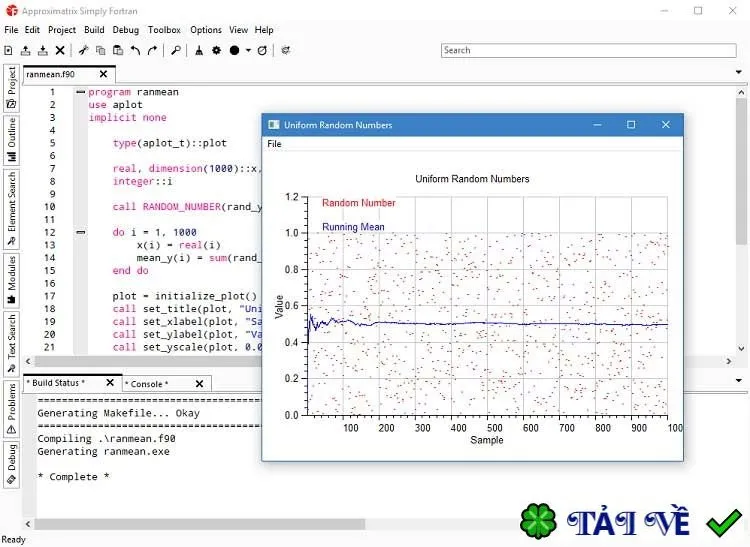Open the Debug side panel

pyautogui.click(x=11, y=464)
